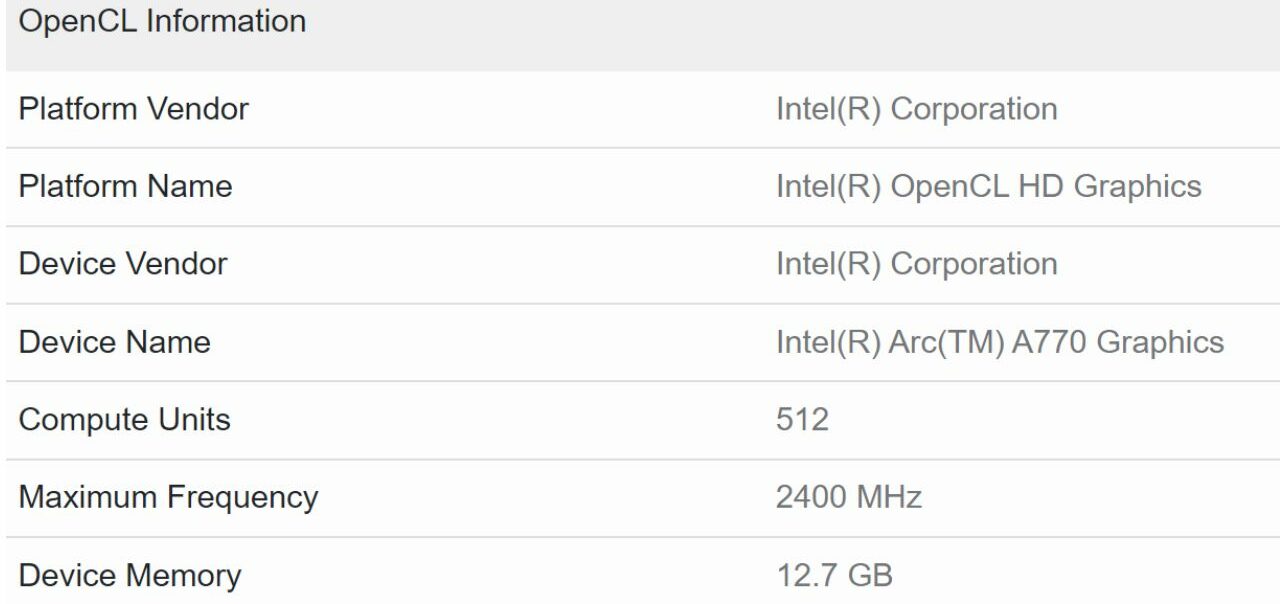Click the OpenCL Information section header

(163, 21)
